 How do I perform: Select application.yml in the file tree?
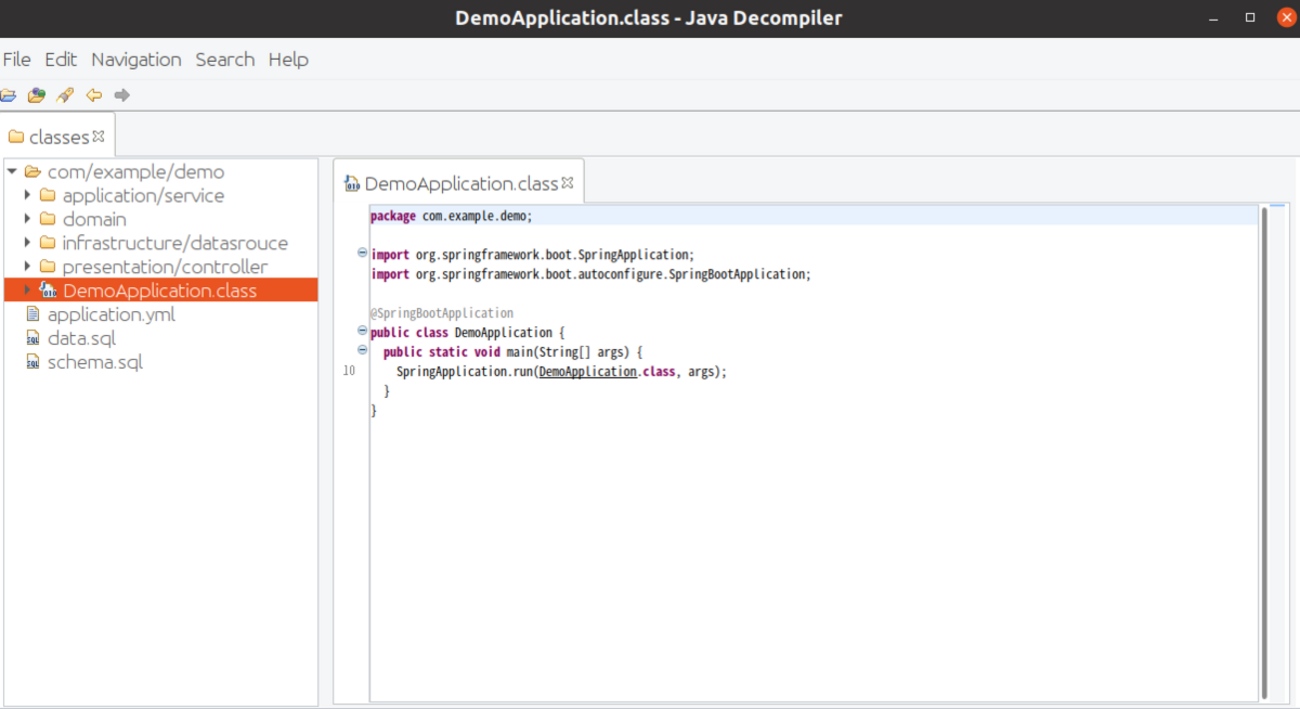[111, 315]
